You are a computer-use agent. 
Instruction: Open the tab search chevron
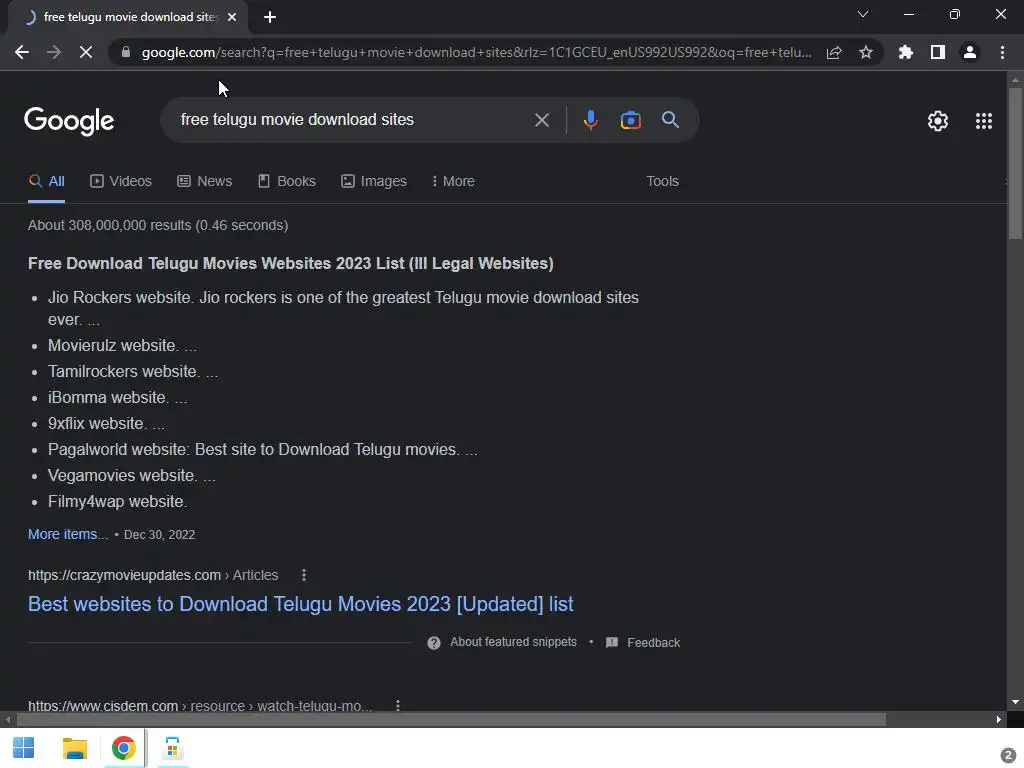pyautogui.click(x=863, y=14)
